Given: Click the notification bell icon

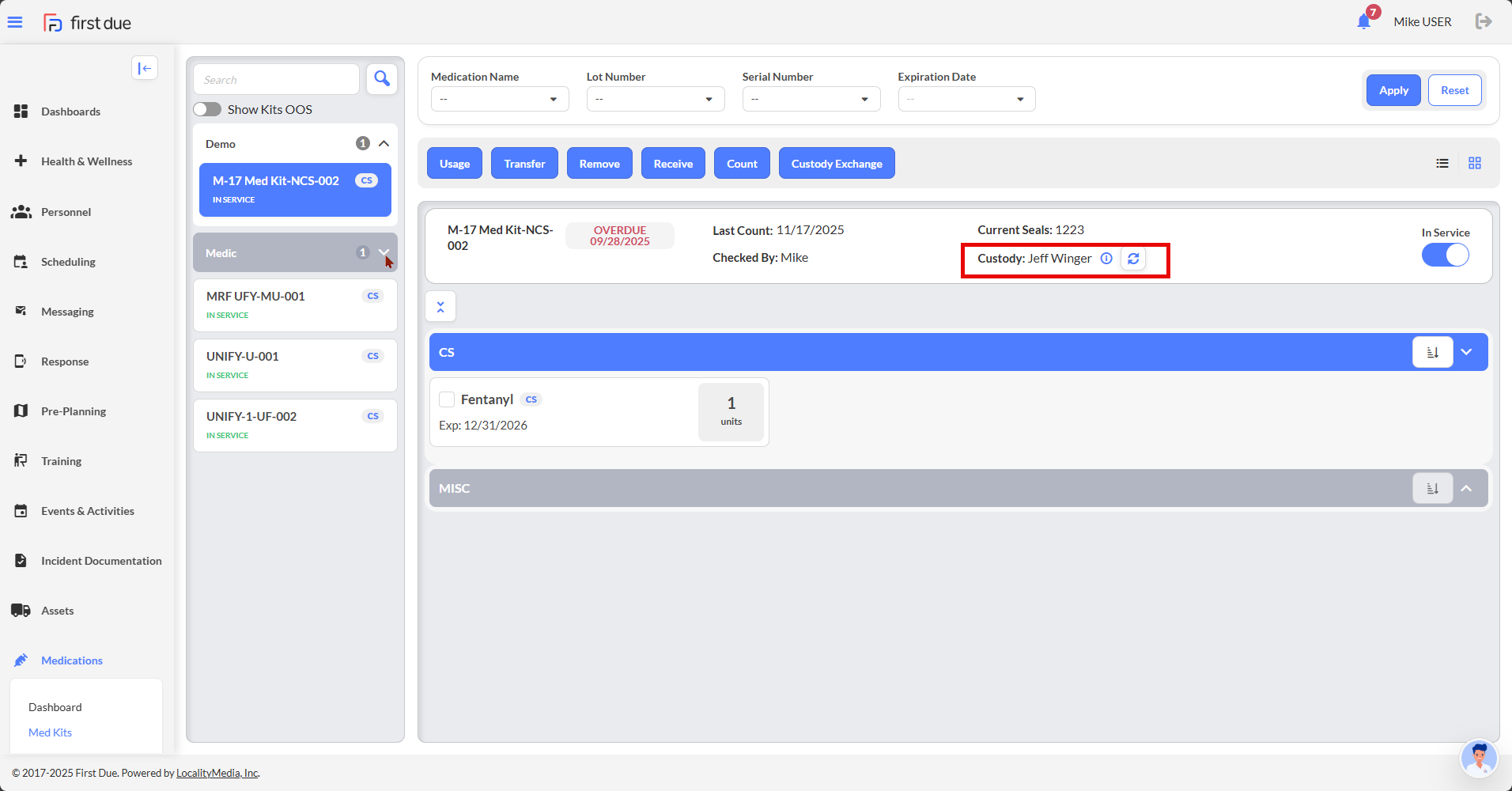Looking at the screenshot, I should coord(1363,21).
